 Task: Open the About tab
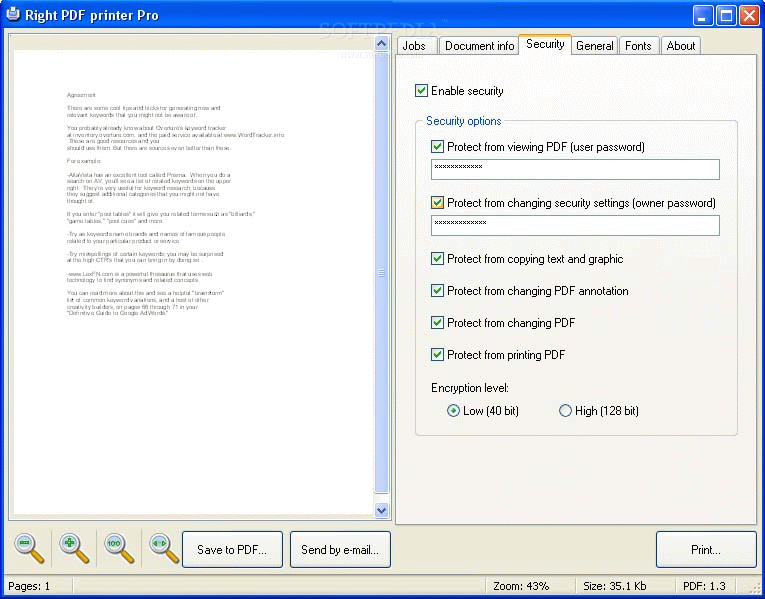(x=681, y=46)
